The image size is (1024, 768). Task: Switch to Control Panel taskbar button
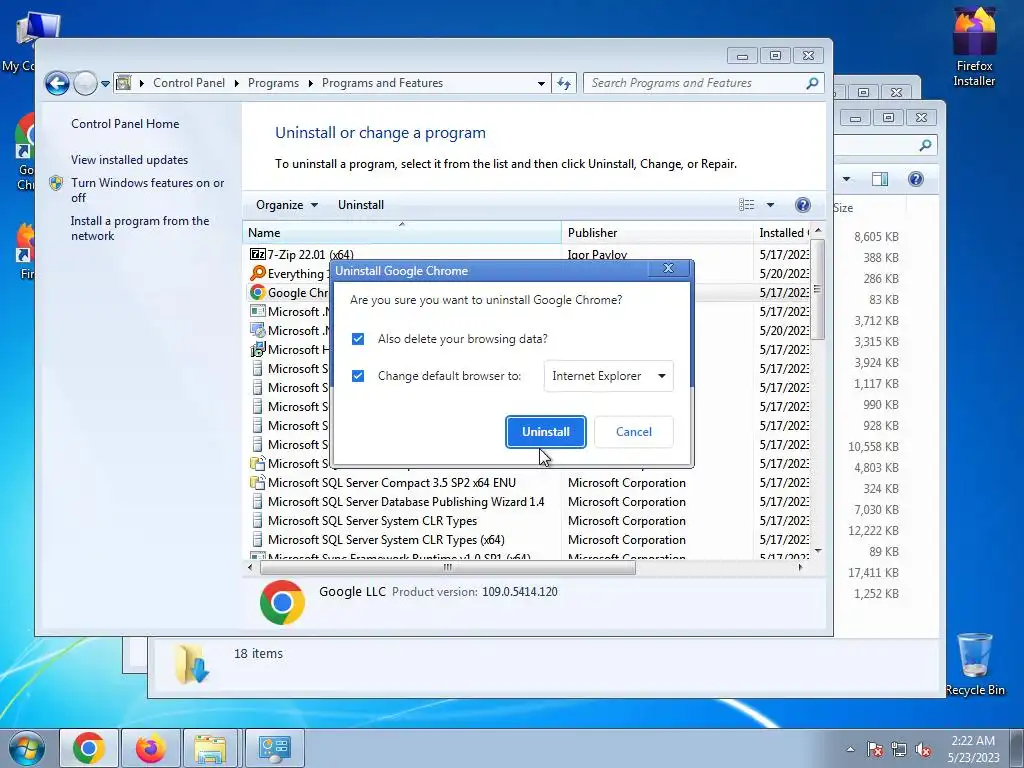pyautogui.click(x=274, y=748)
